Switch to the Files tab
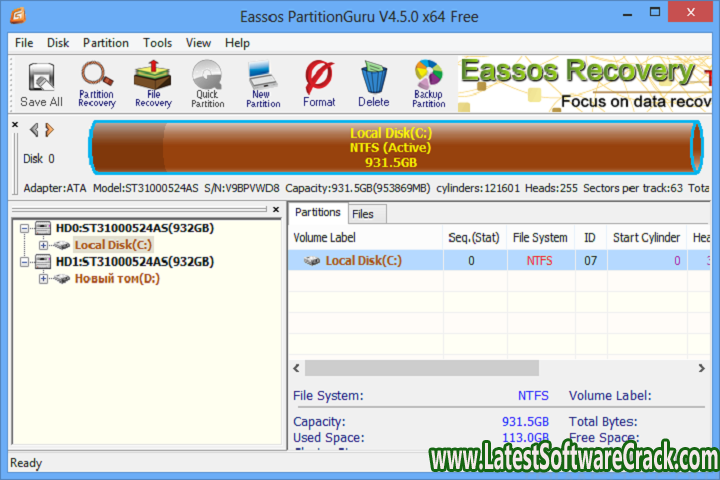The height and width of the screenshot is (480, 720). coord(363,214)
